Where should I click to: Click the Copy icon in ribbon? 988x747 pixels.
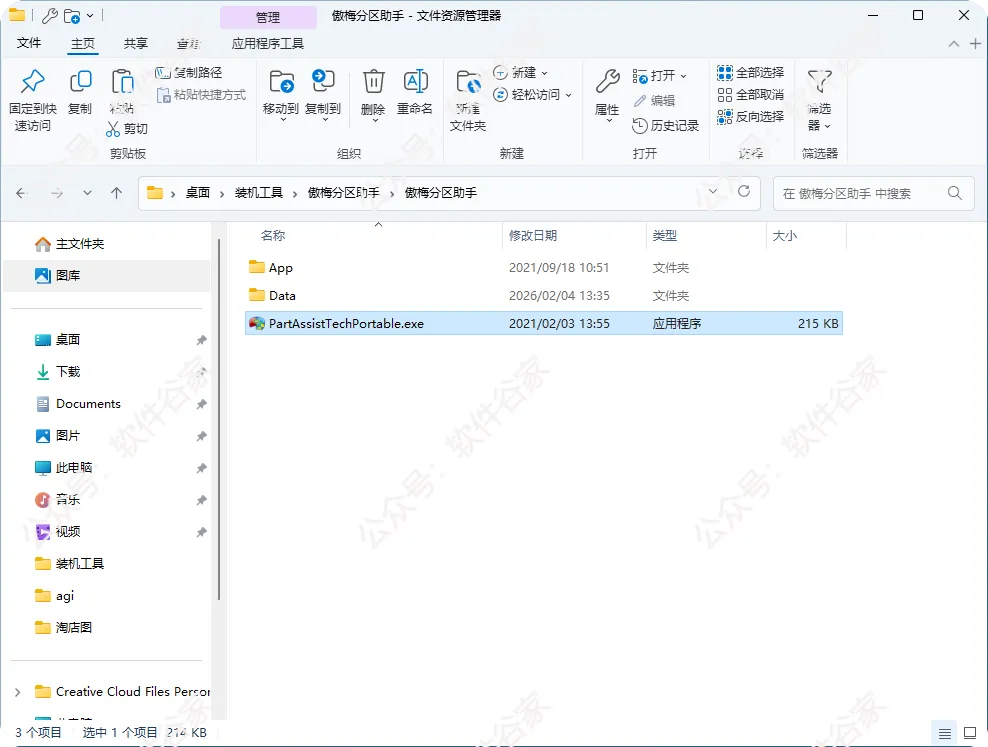80,82
